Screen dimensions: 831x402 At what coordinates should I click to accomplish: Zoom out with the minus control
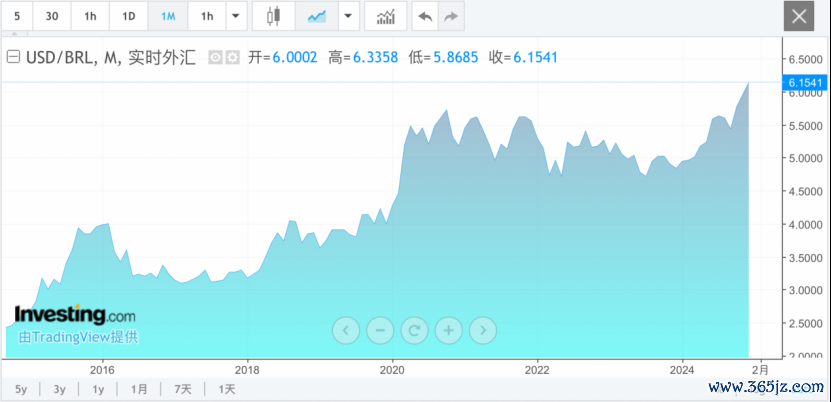pos(380,330)
